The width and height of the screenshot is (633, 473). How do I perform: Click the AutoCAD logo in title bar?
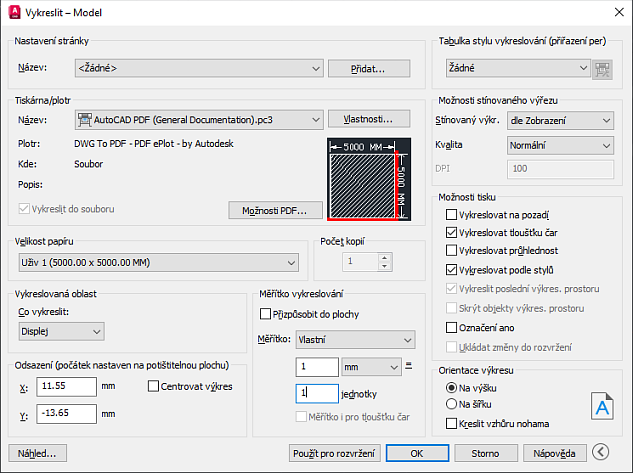[15, 12]
